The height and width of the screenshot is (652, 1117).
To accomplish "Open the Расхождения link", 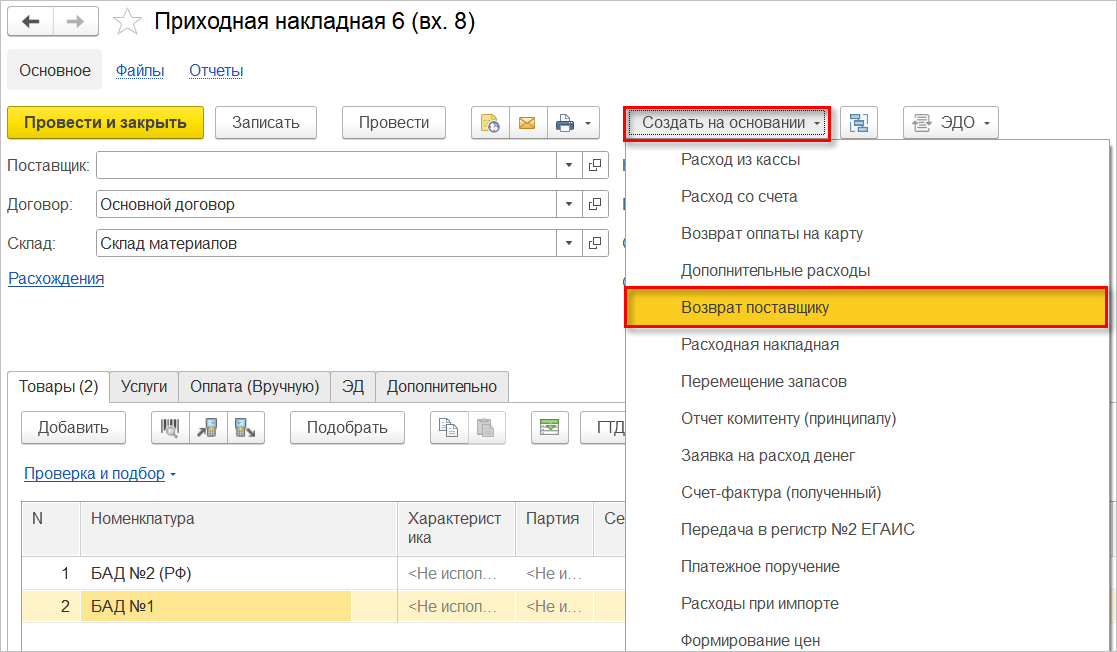I will point(56,279).
